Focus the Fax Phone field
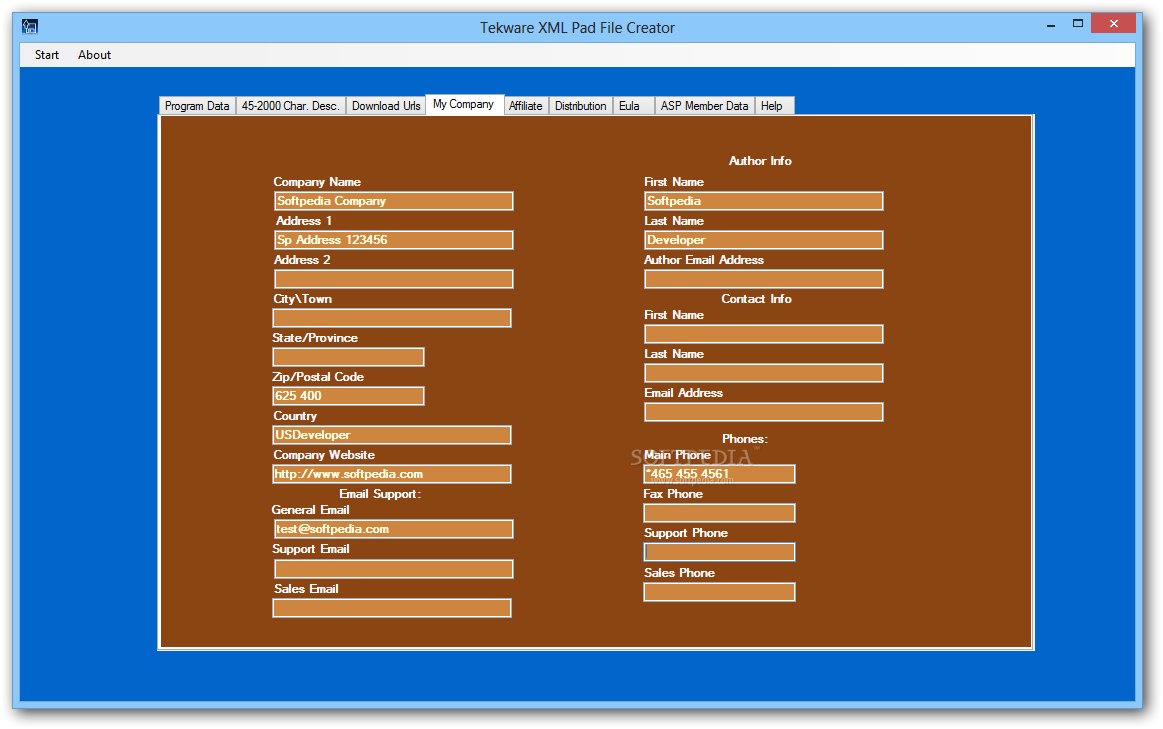The height and width of the screenshot is (729, 1163). [719, 513]
